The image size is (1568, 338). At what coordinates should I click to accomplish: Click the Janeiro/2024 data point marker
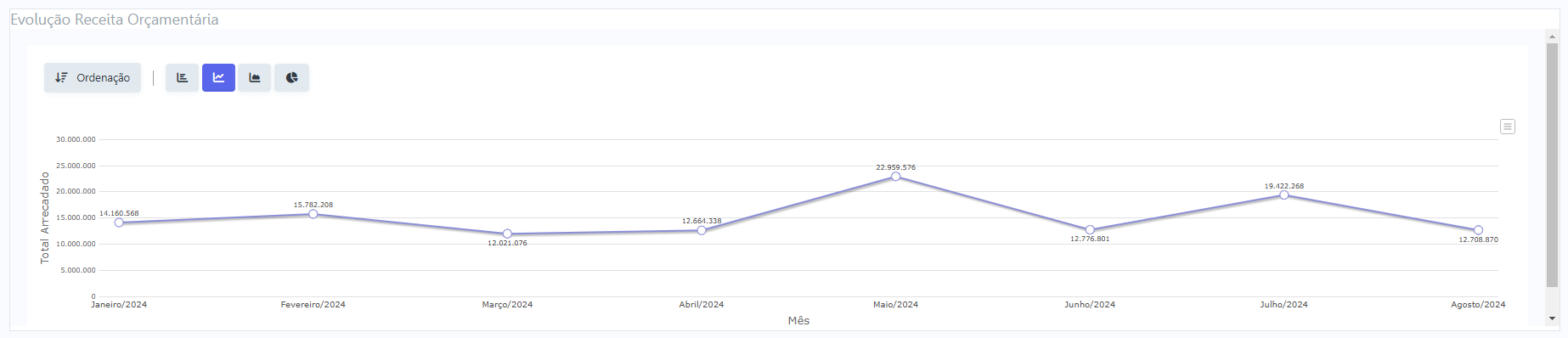(x=119, y=223)
